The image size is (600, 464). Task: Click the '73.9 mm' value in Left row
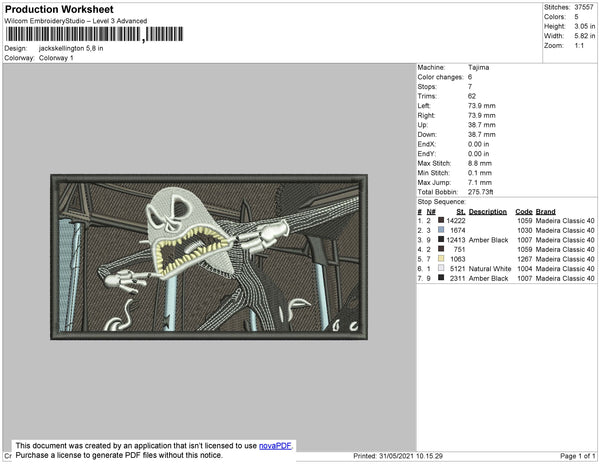point(482,106)
